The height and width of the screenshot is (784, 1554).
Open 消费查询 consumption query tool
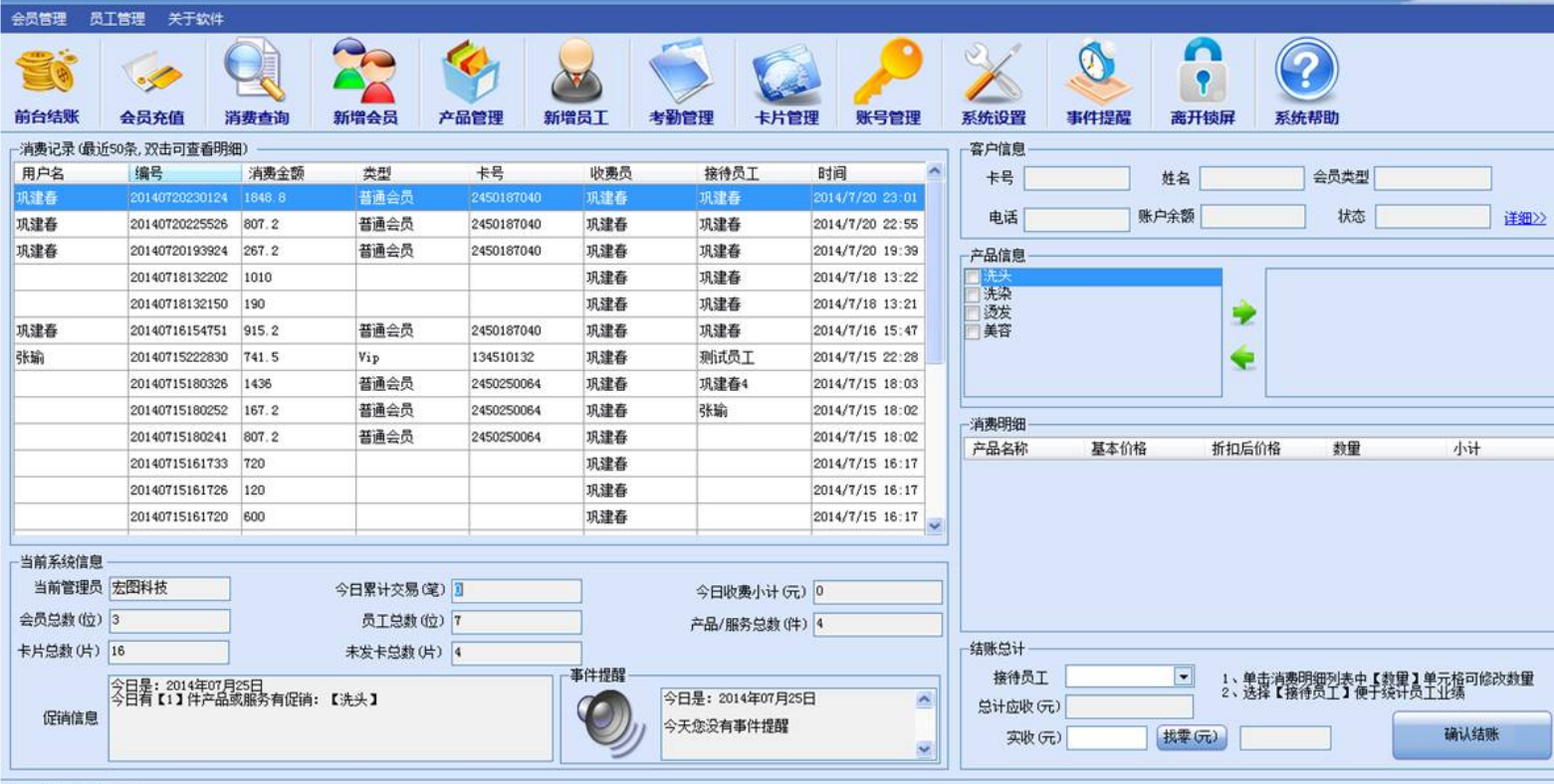pos(256,82)
